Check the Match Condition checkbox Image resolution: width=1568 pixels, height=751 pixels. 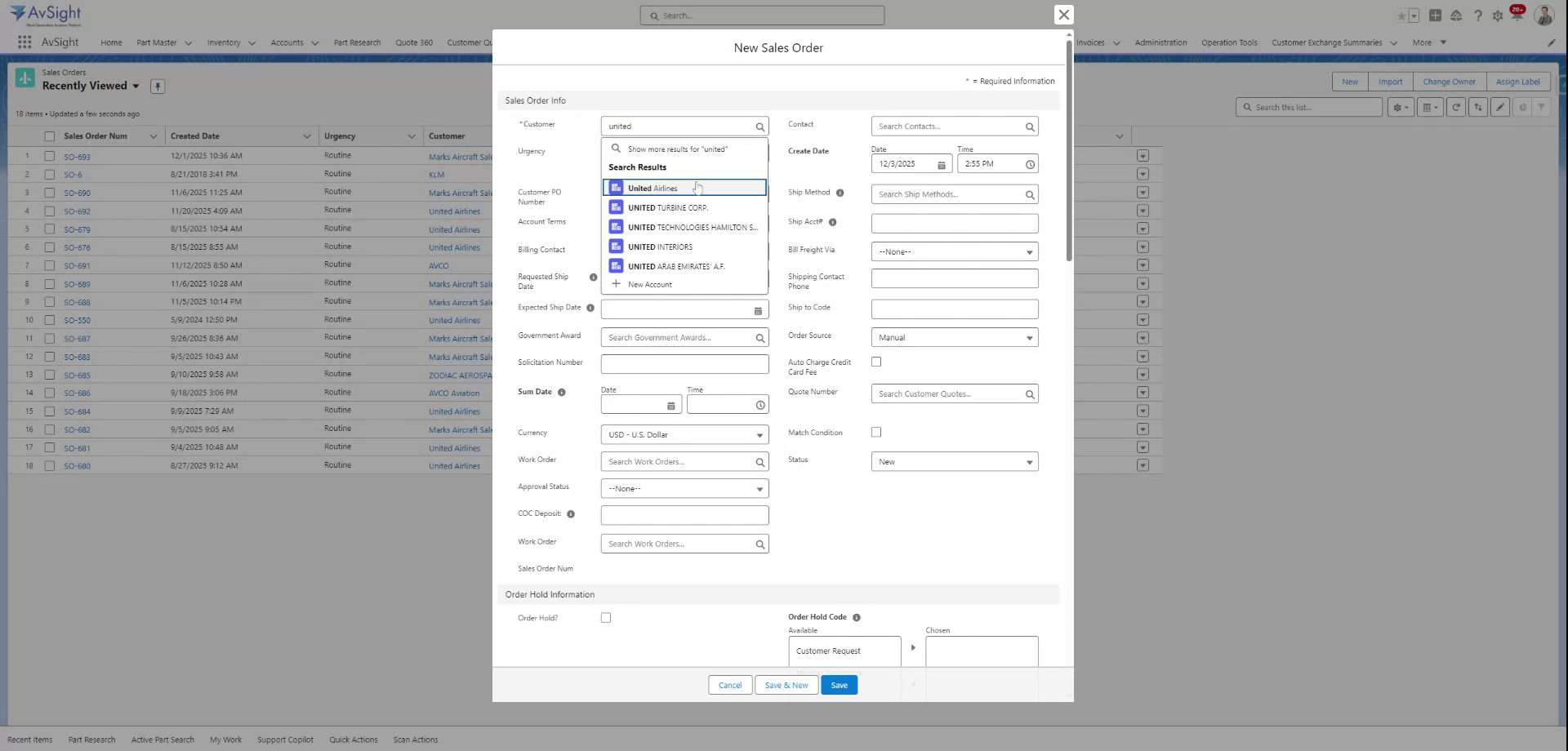coord(876,432)
